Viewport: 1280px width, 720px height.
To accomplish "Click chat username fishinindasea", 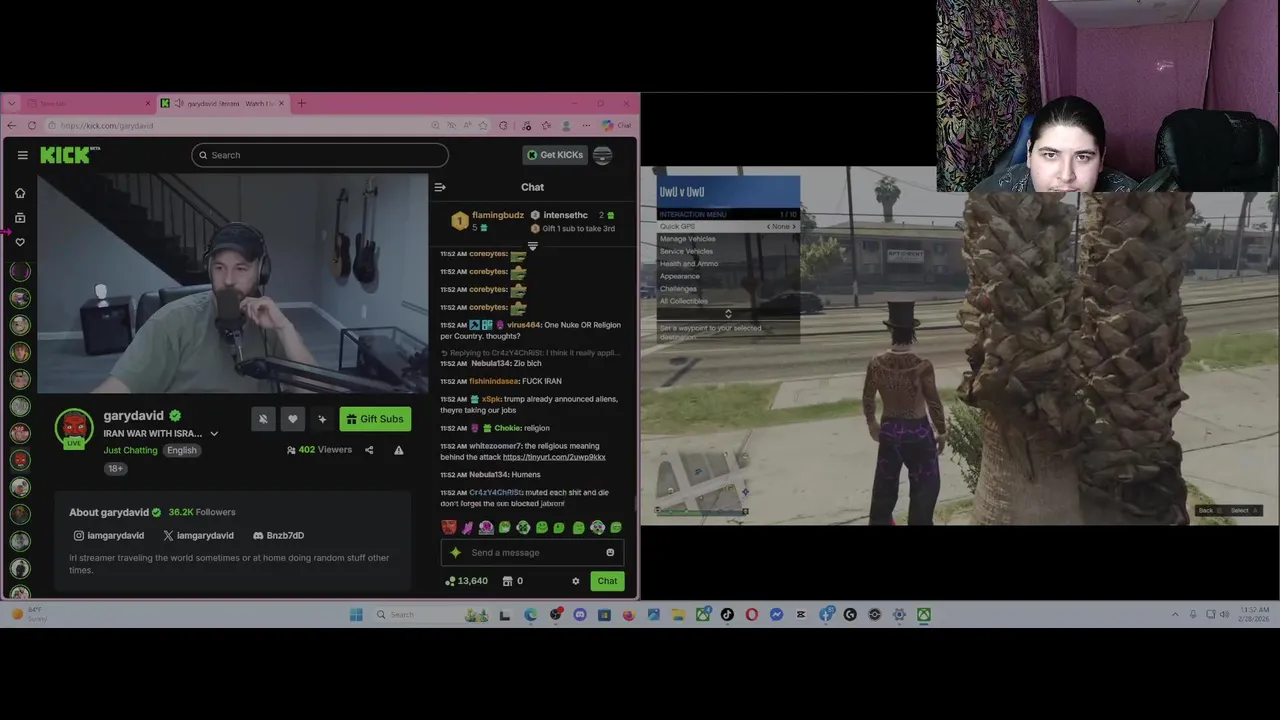I will [494, 381].
